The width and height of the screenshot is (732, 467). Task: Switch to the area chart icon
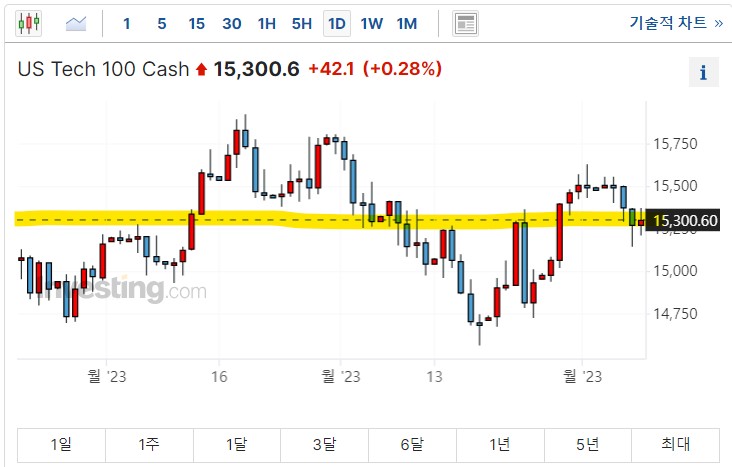click(76, 23)
